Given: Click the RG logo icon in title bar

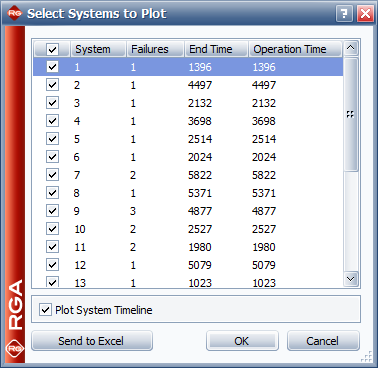Looking at the screenshot, I should pyautogui.click(x=14, y=14).
